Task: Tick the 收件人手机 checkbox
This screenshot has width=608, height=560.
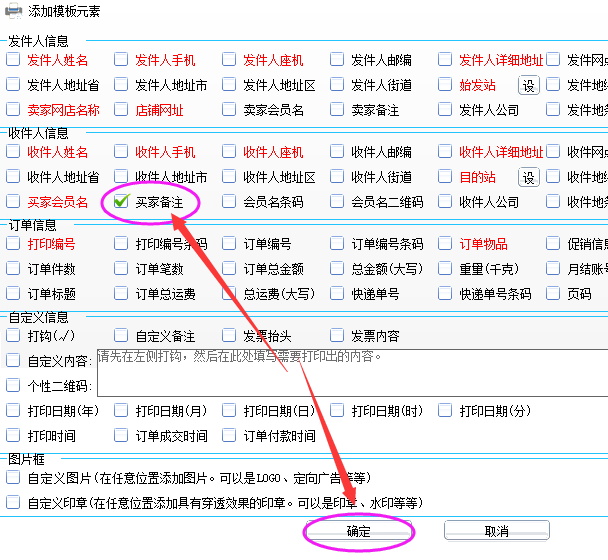Action: tap(121, 152)
